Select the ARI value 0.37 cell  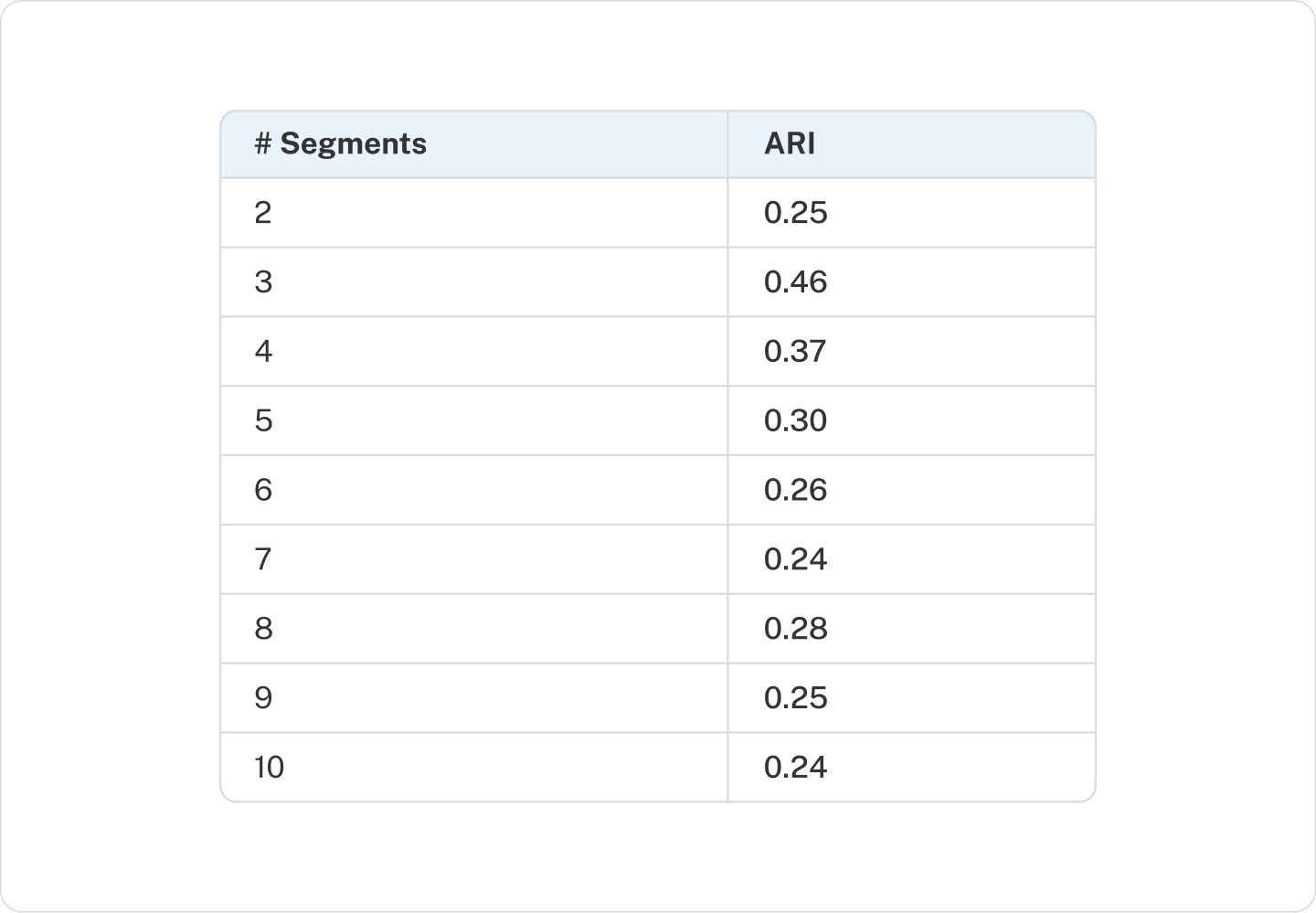point(795,352)
